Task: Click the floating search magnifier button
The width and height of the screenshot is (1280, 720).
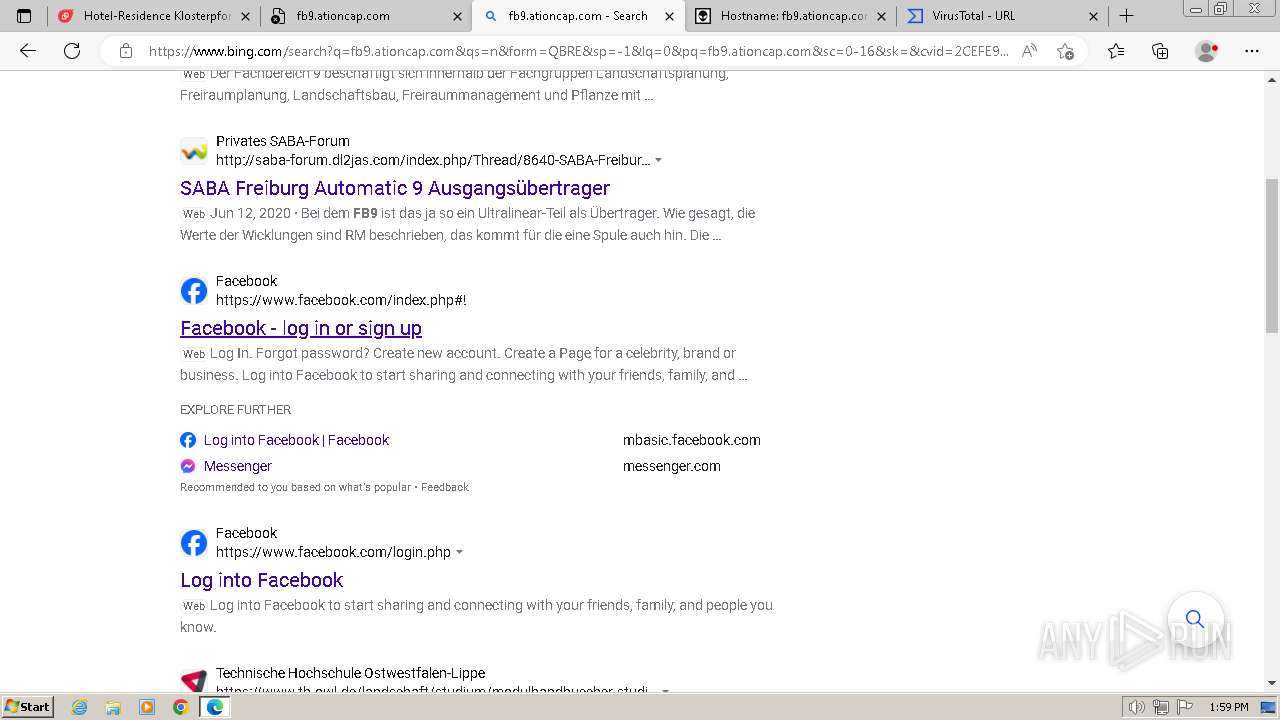Action: [1195, 619]
